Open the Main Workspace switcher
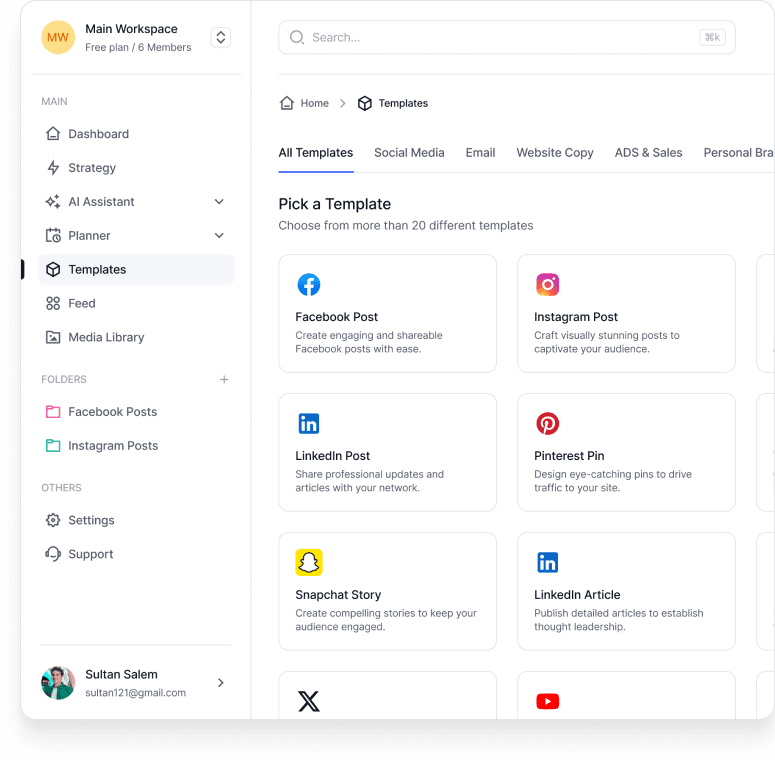Screen dimensions: 775x760 tap(221, 38)
